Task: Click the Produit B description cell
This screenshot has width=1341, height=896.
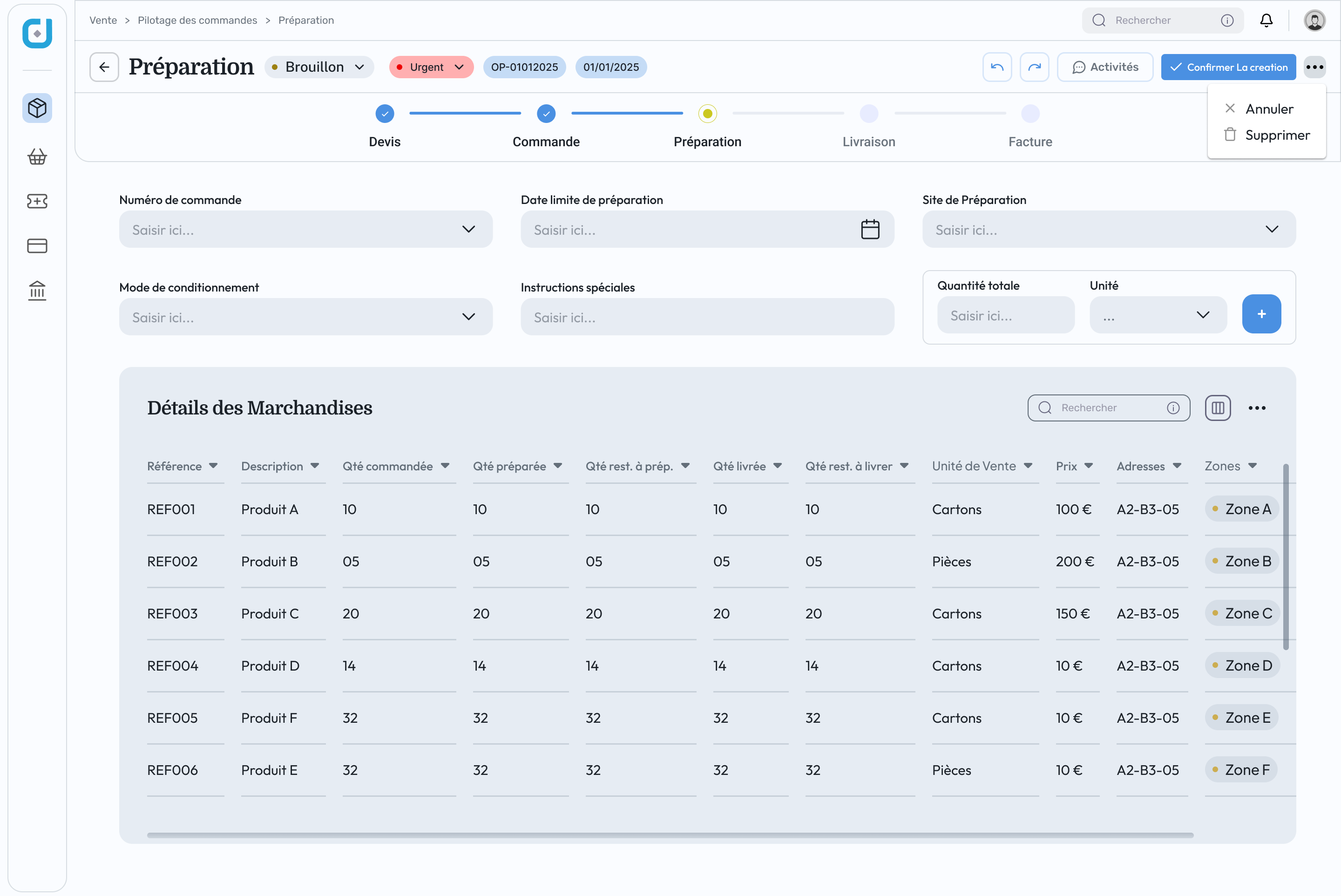Action: (270, 561)
